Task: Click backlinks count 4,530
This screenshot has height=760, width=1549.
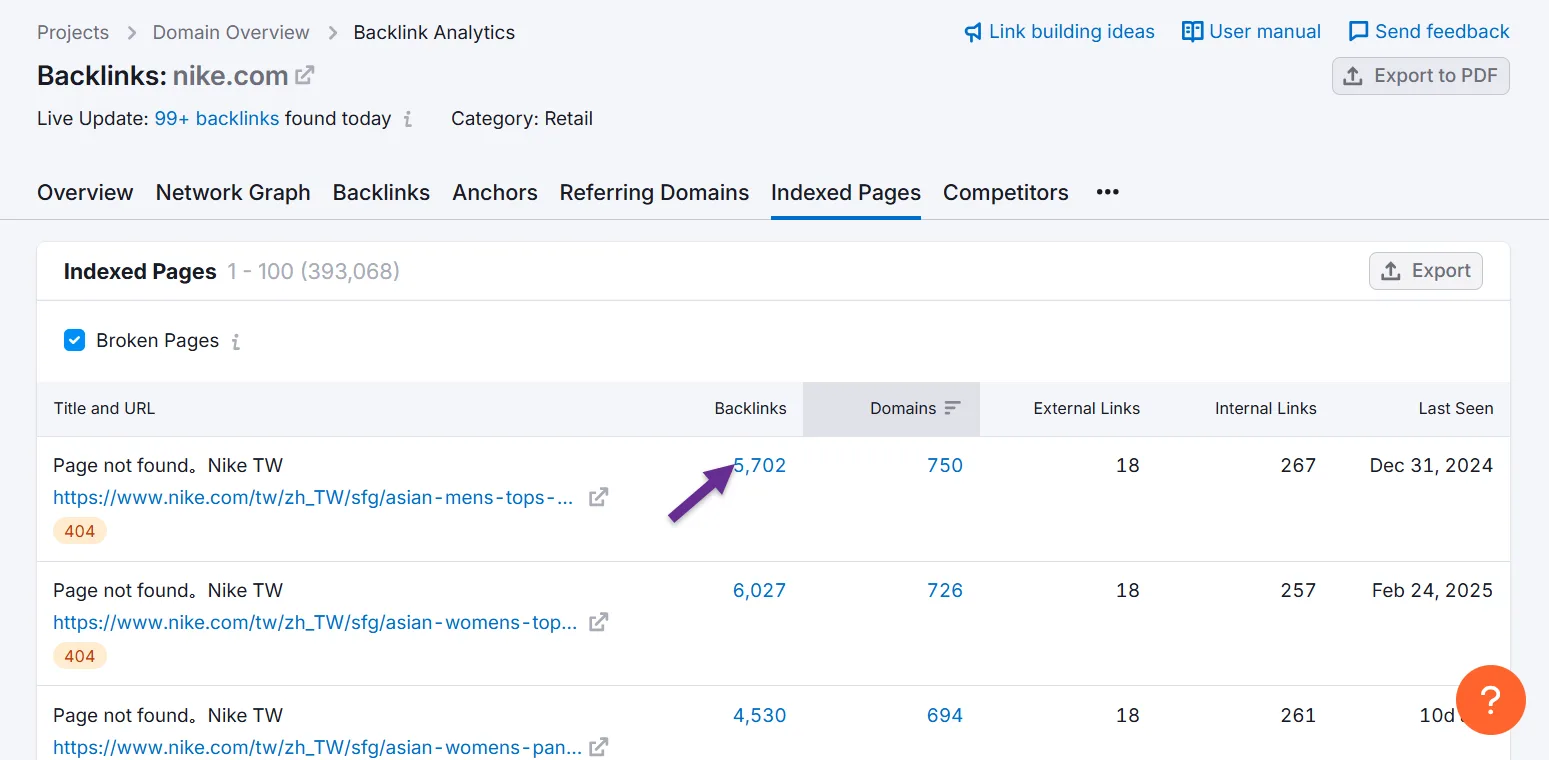Action: (x=760, y=715)
